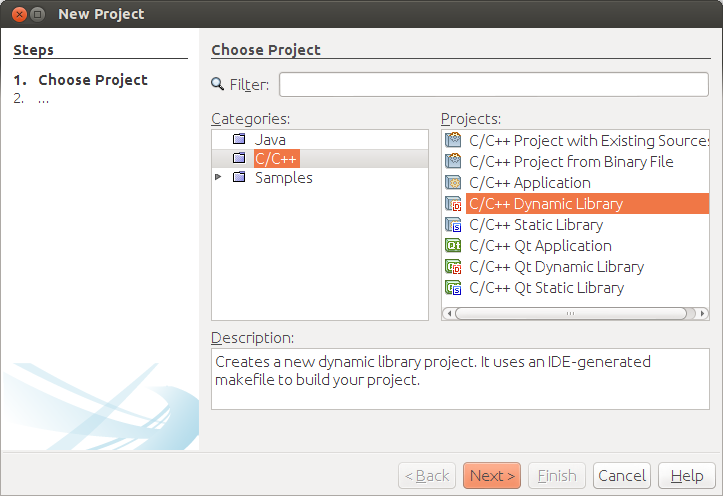723x496 pixels.
Task: Click the C/C++ Qt Application icon
Action: (453, 246)
